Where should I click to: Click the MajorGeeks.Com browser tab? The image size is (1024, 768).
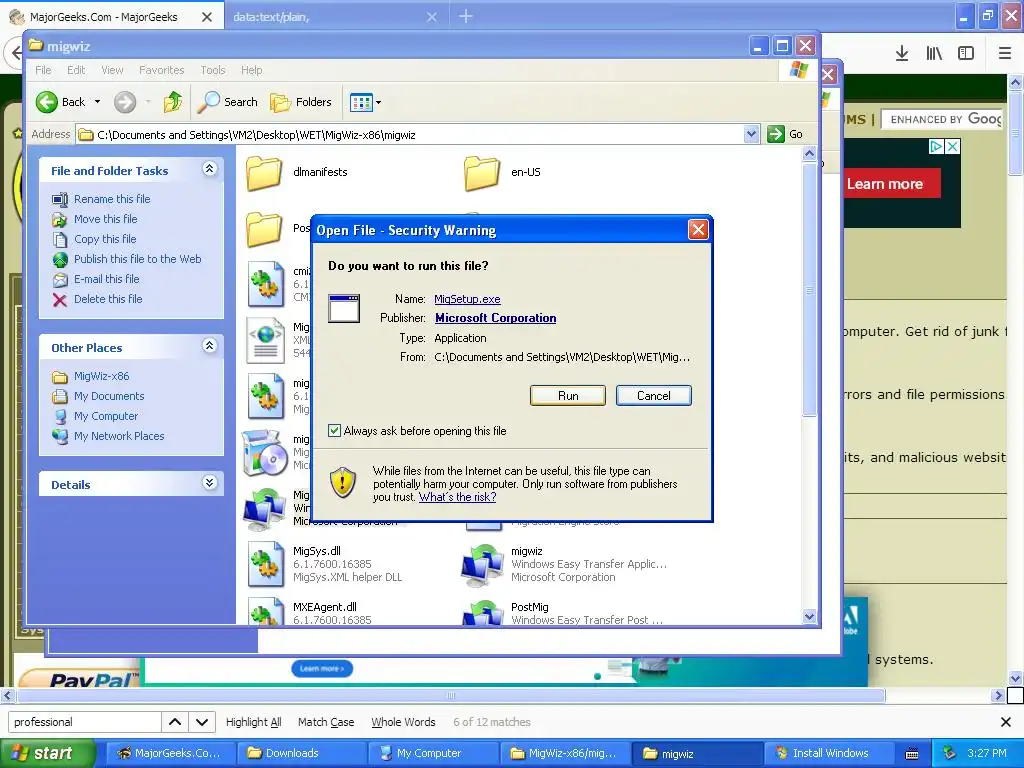click(x=104, y=17)
